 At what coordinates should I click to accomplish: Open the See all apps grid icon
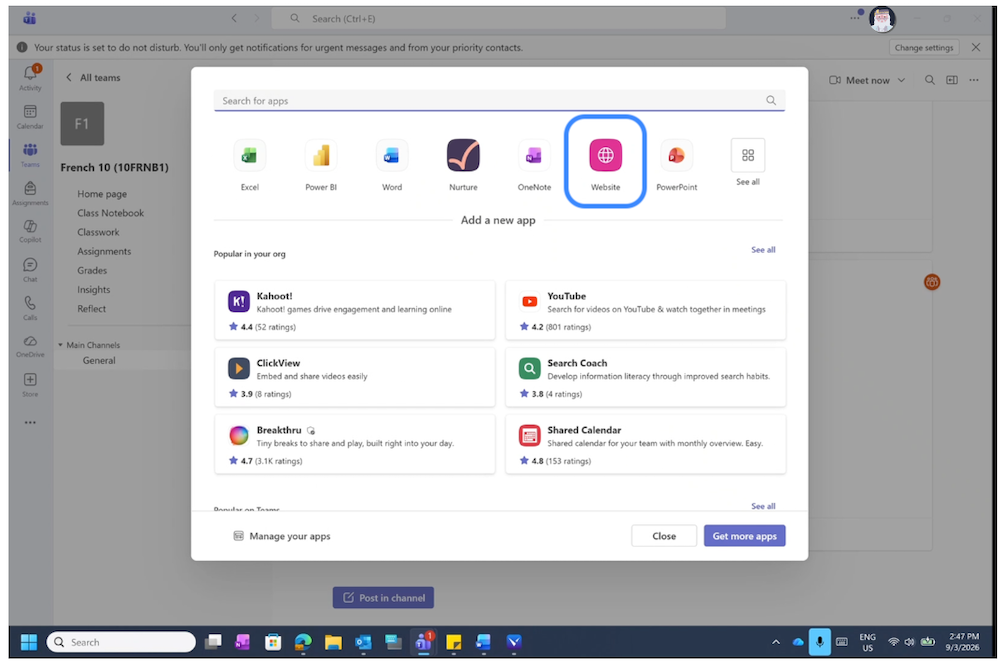tap(747, 155)
